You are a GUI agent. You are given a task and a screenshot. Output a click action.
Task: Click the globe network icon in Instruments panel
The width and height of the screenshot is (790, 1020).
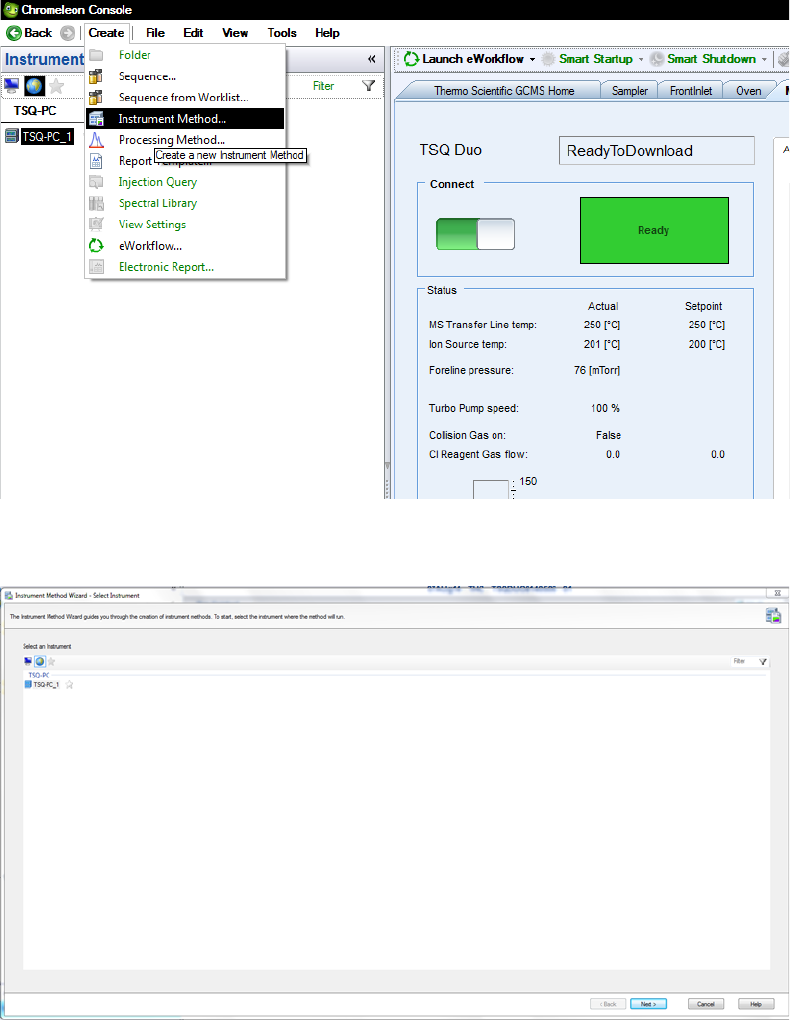pos(34,85)
